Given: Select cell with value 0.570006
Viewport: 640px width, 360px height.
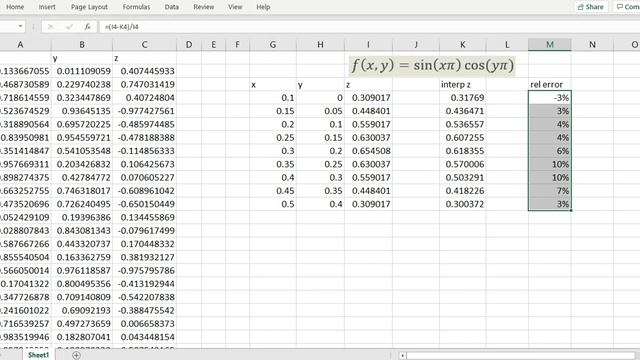Looking at the screenshot, I should coord(462,164).
